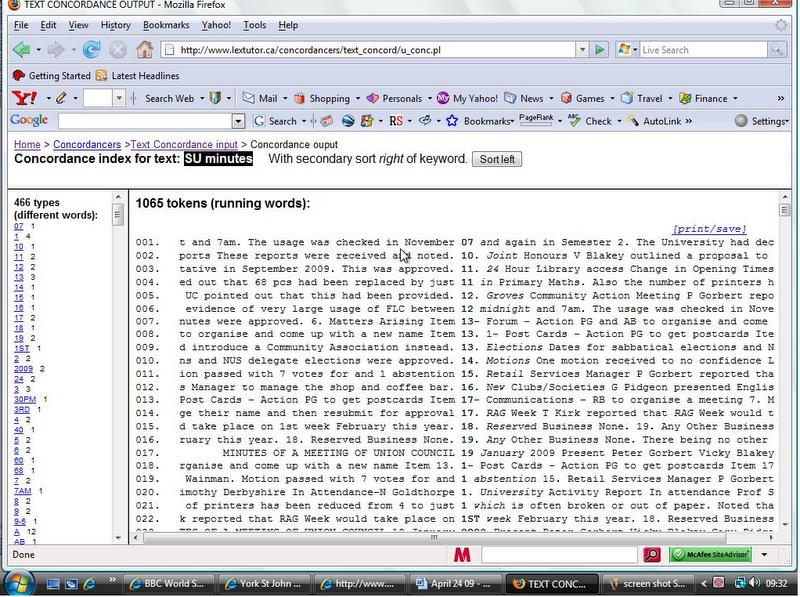Go to the home page icon
Viewport: 800px width, 597px height.
point(145,49)
